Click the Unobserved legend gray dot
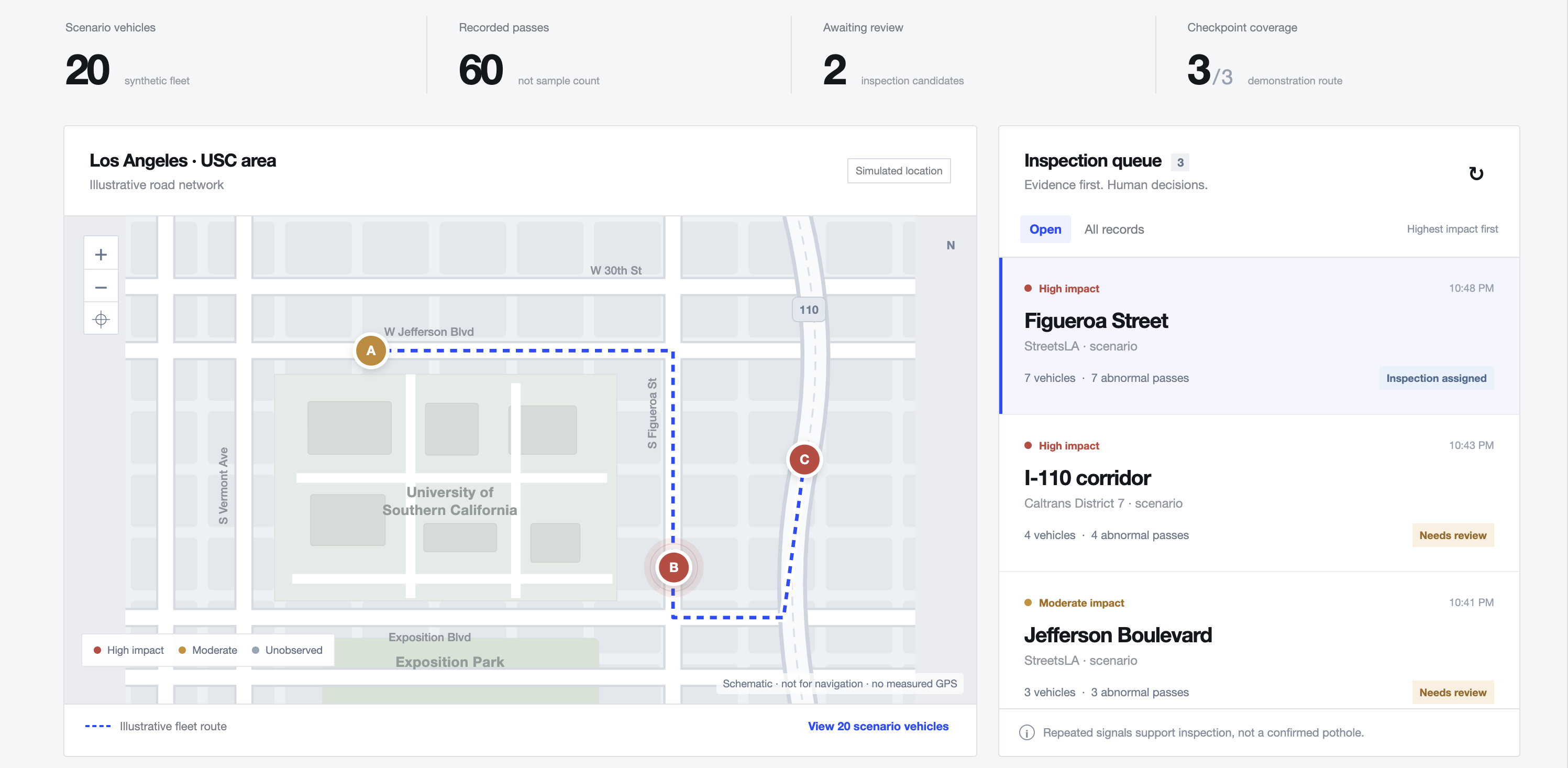 [x=256, y=651]
